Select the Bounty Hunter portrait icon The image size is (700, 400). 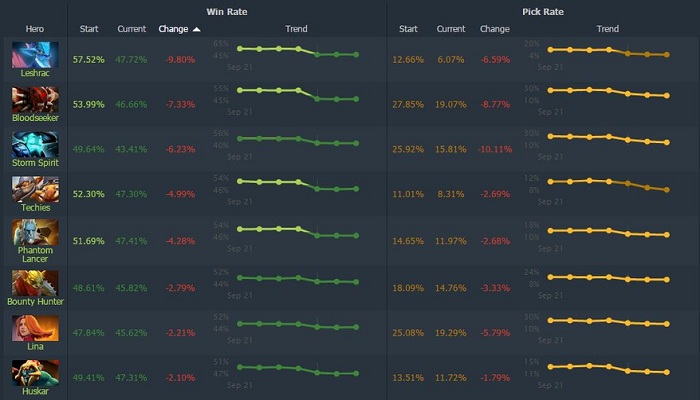coord(35,282)
